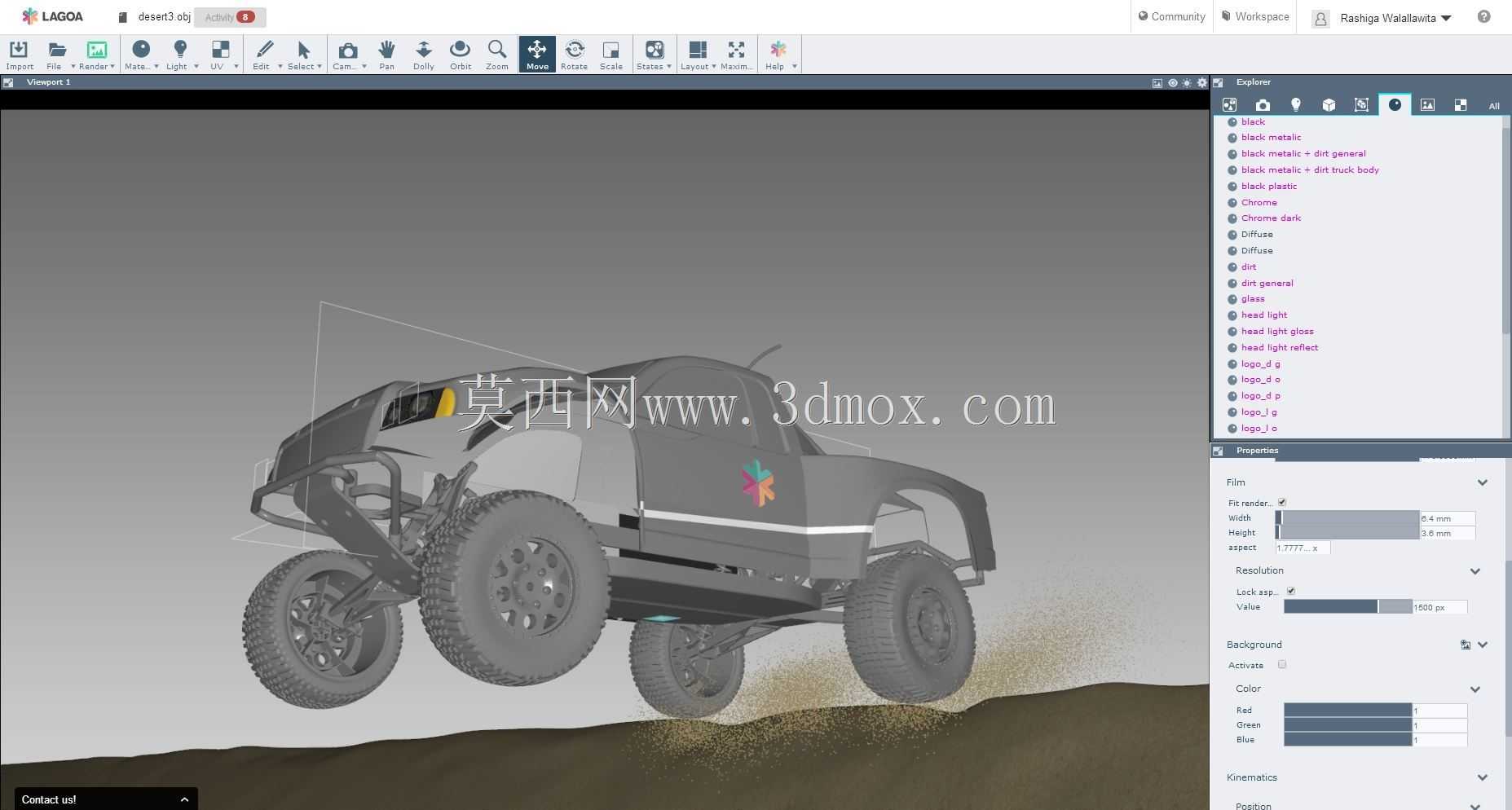Open the File dropdown arrow
Screen dimensions: 1512x810
73,66
